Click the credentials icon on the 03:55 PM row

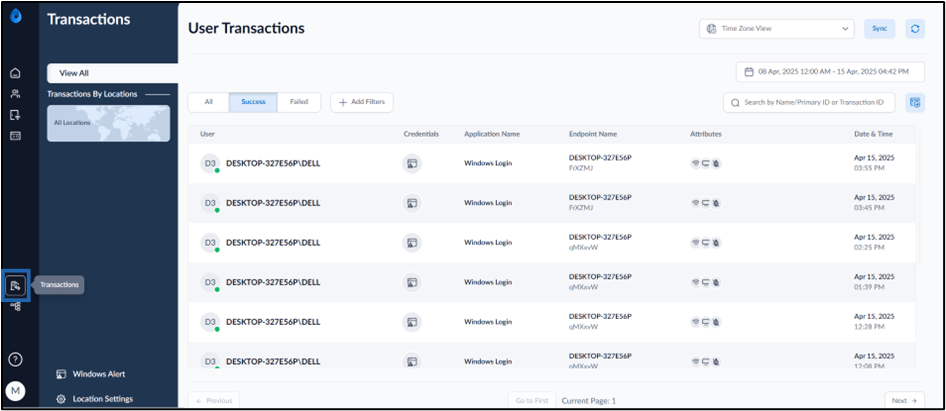(412, 164)
